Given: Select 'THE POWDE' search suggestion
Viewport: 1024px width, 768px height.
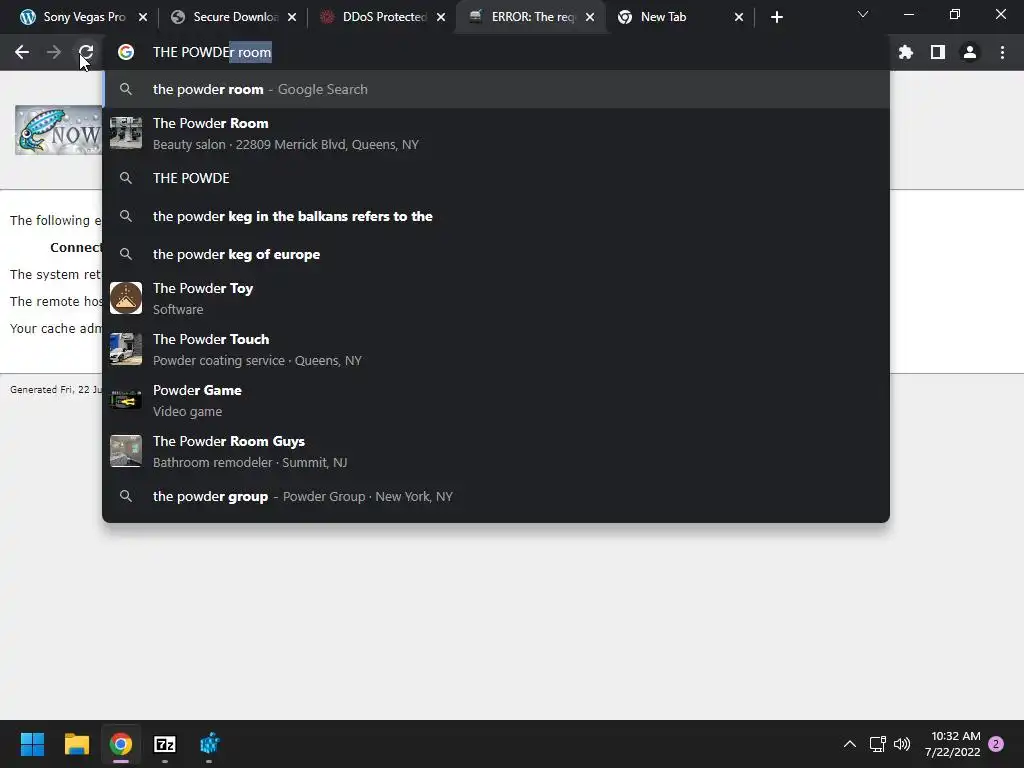Looking at the screenshot, I should [496, 178].
